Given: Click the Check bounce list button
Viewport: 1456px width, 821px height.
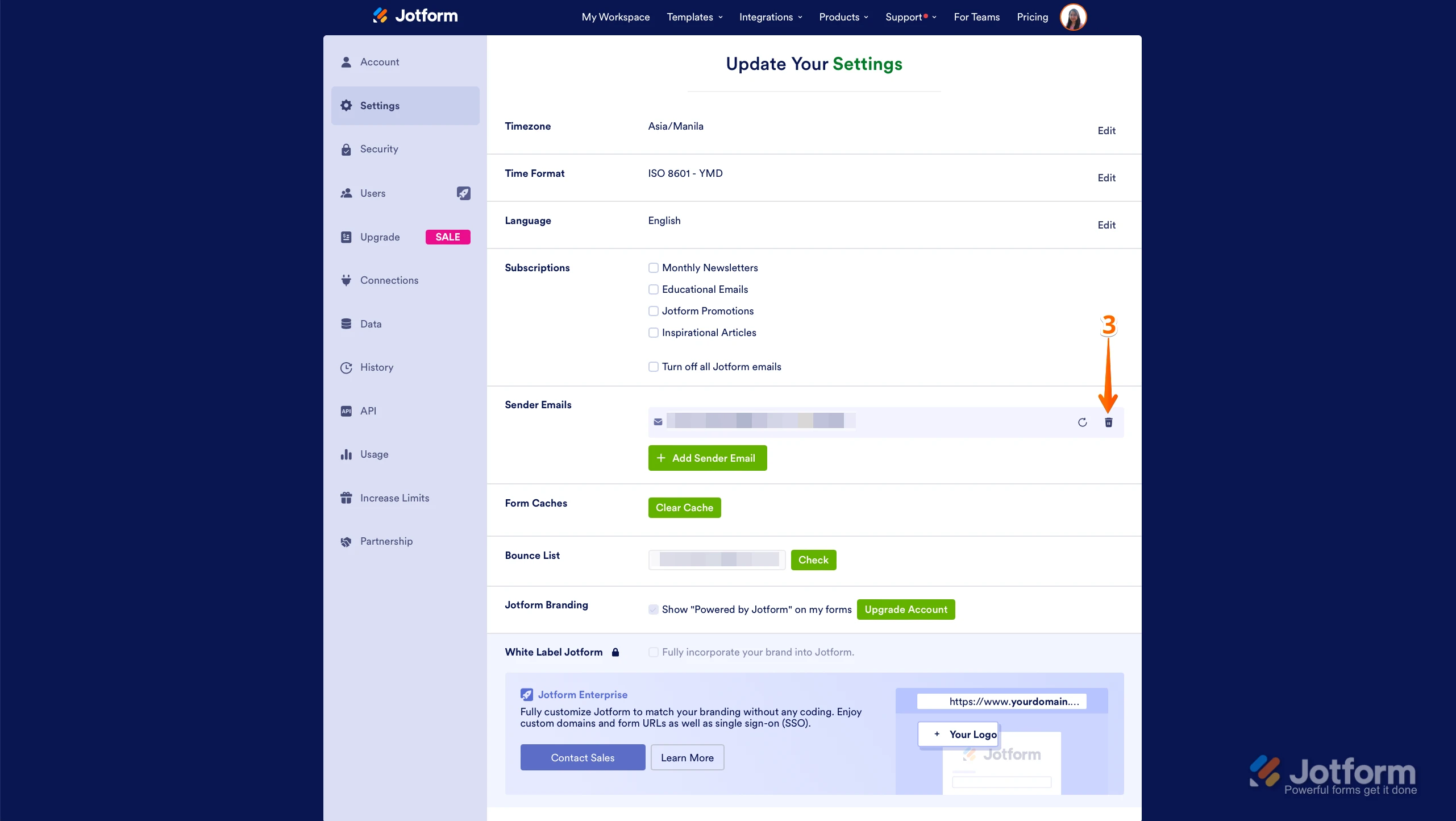Looking at the screenshot, I should coord(813,560).
